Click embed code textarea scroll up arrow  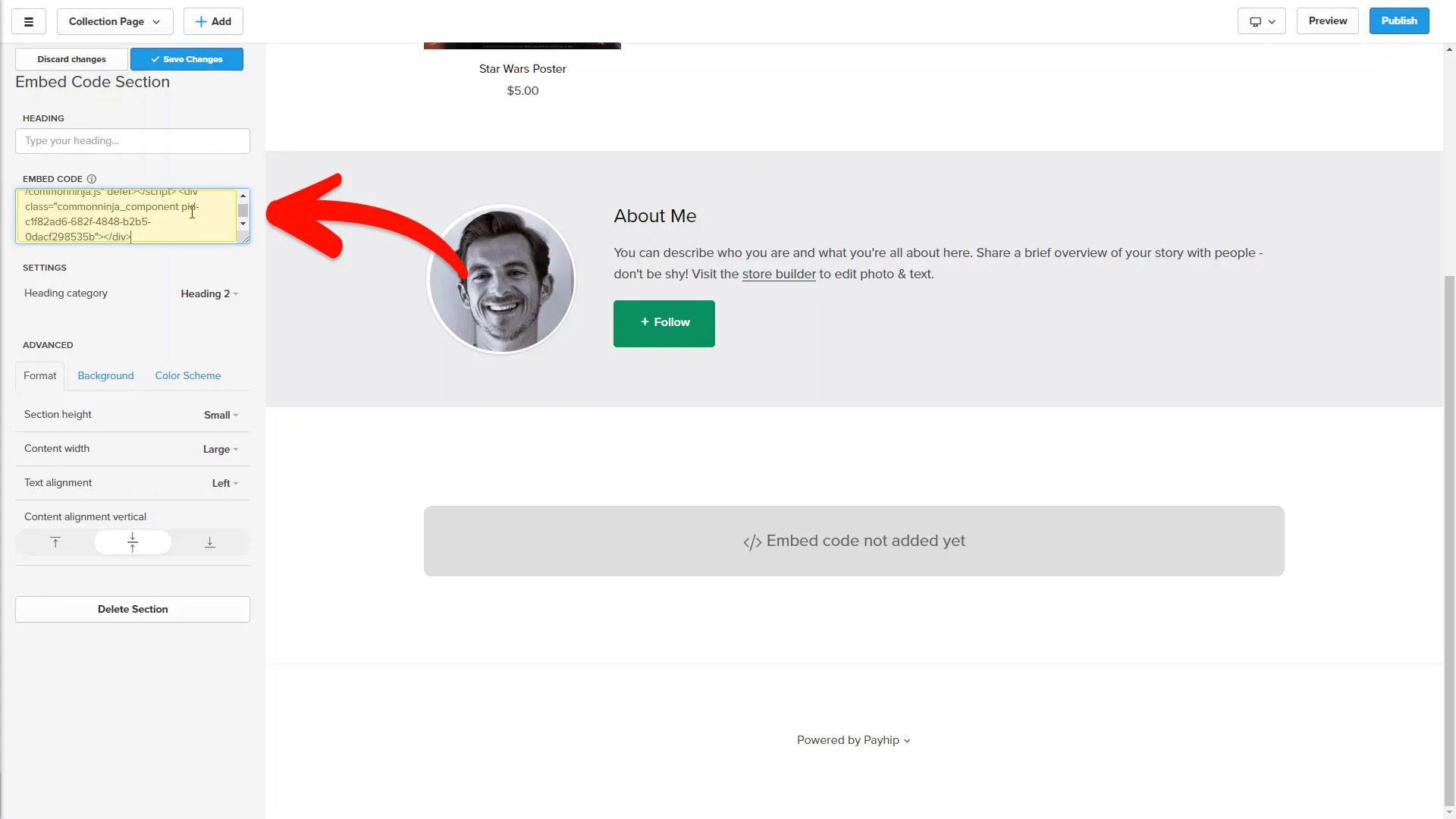point(243,196)
